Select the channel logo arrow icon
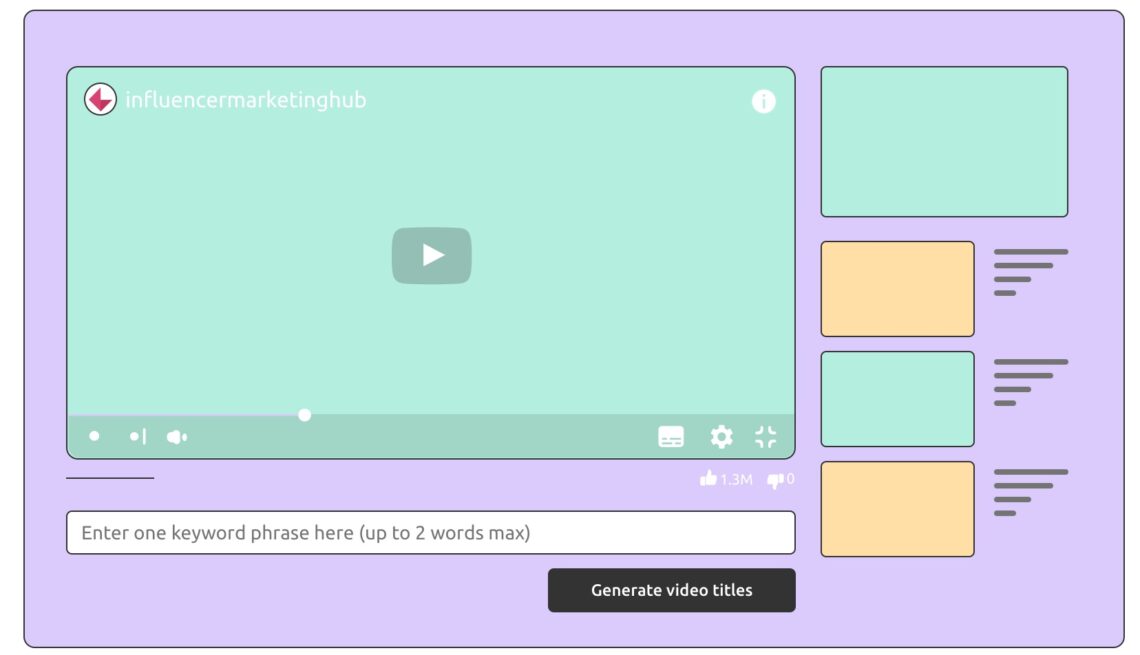The image size is (1140, 655). tap(99, 100)
